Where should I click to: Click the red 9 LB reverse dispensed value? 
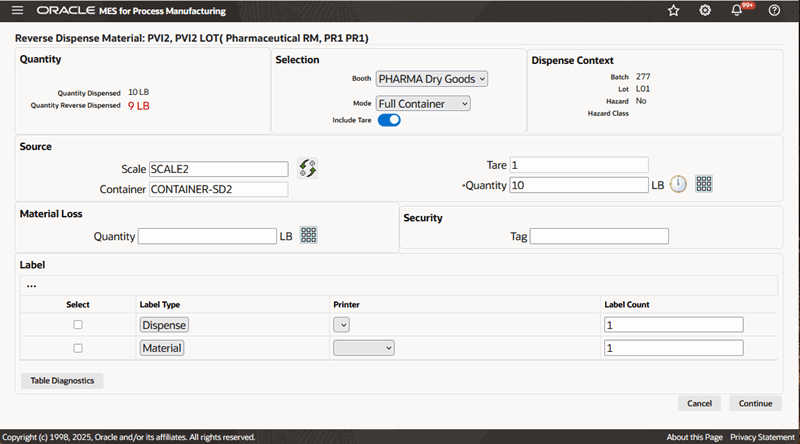(x=139, y=106)
